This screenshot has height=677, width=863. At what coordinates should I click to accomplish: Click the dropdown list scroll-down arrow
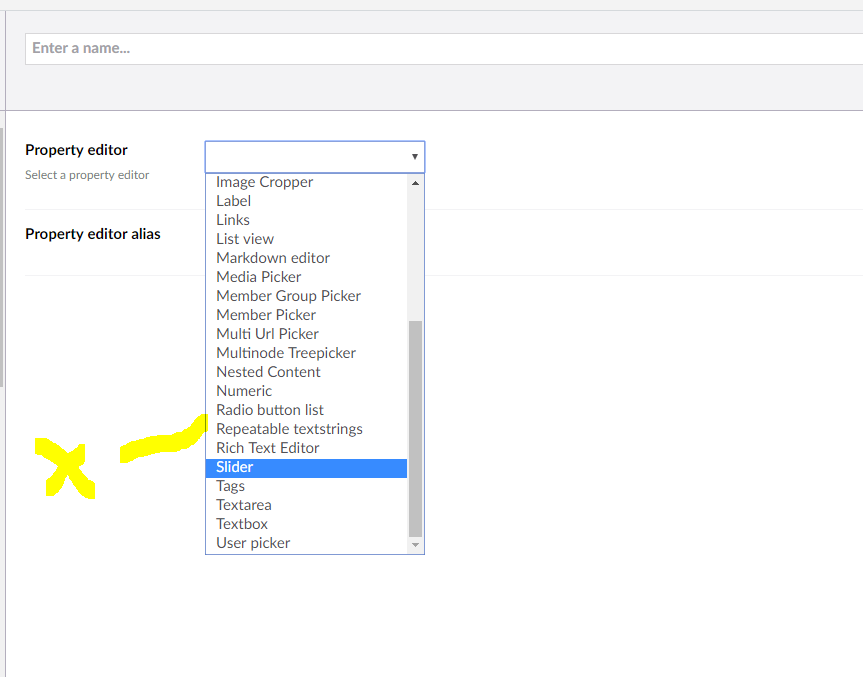416,545
